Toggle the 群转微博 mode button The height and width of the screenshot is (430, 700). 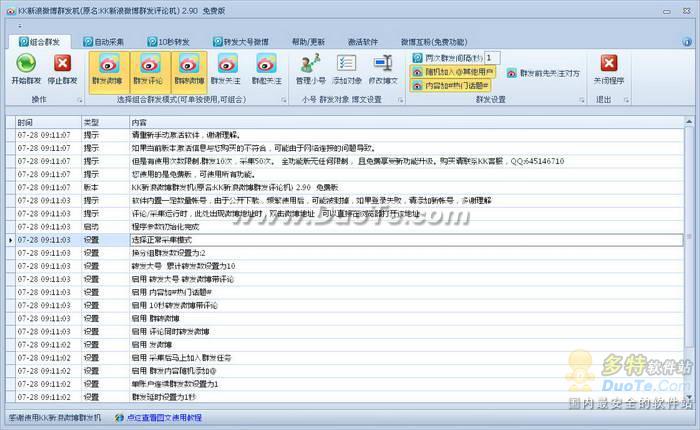[189, 72]
